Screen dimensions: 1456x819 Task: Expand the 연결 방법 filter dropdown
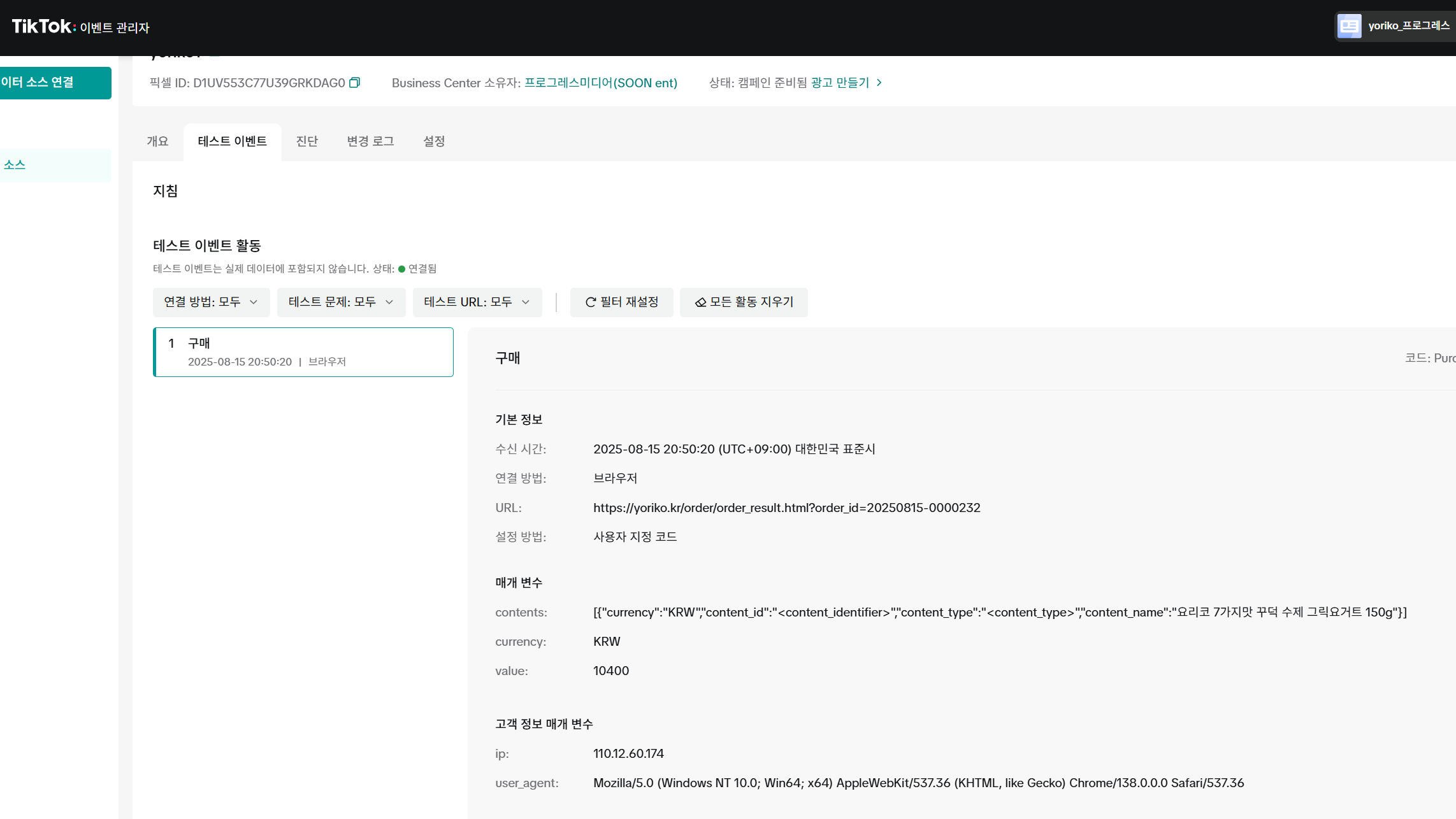tap(211, 303)
